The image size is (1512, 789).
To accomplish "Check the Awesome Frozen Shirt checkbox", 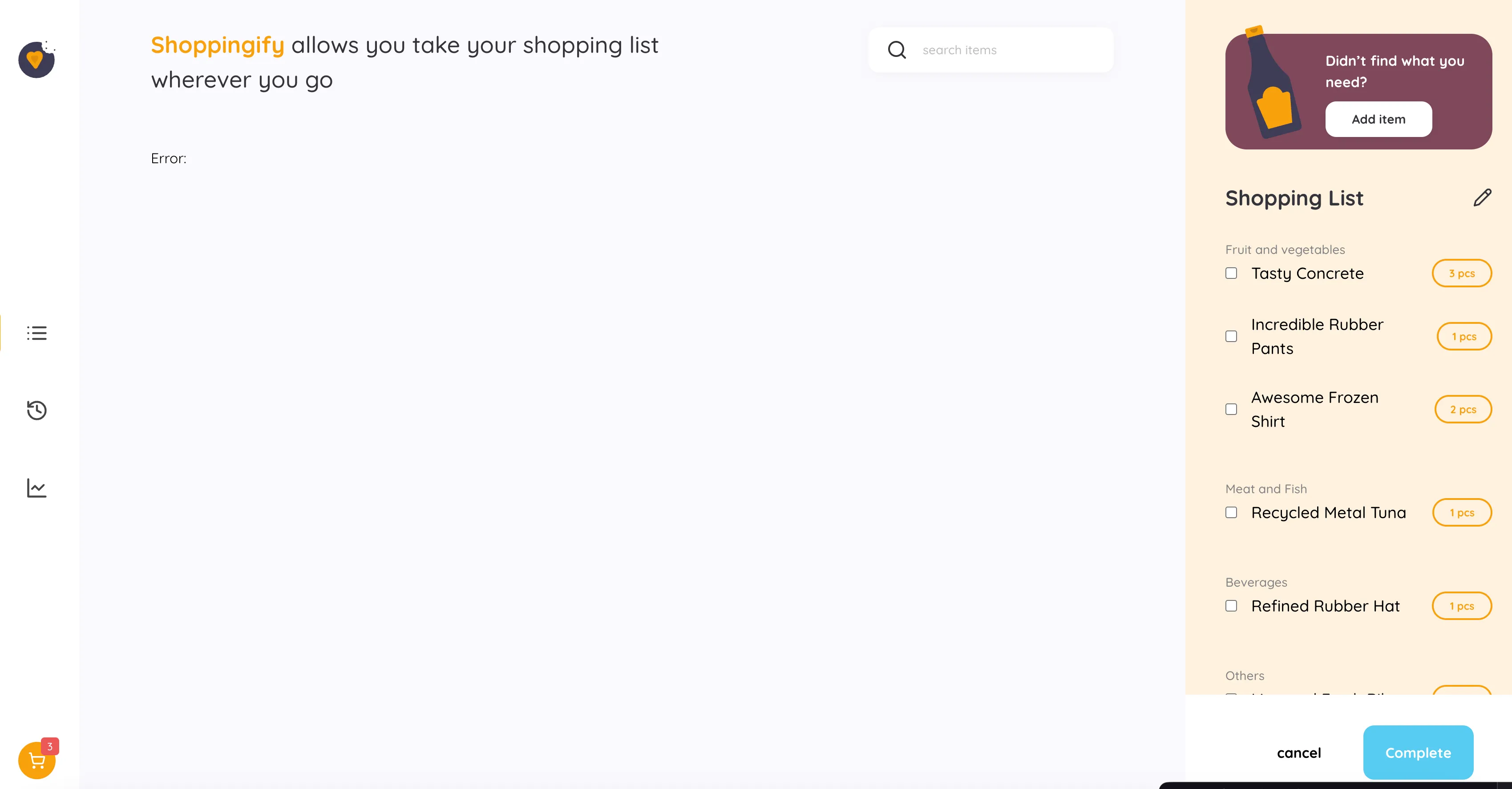I will coord(1231,410).
